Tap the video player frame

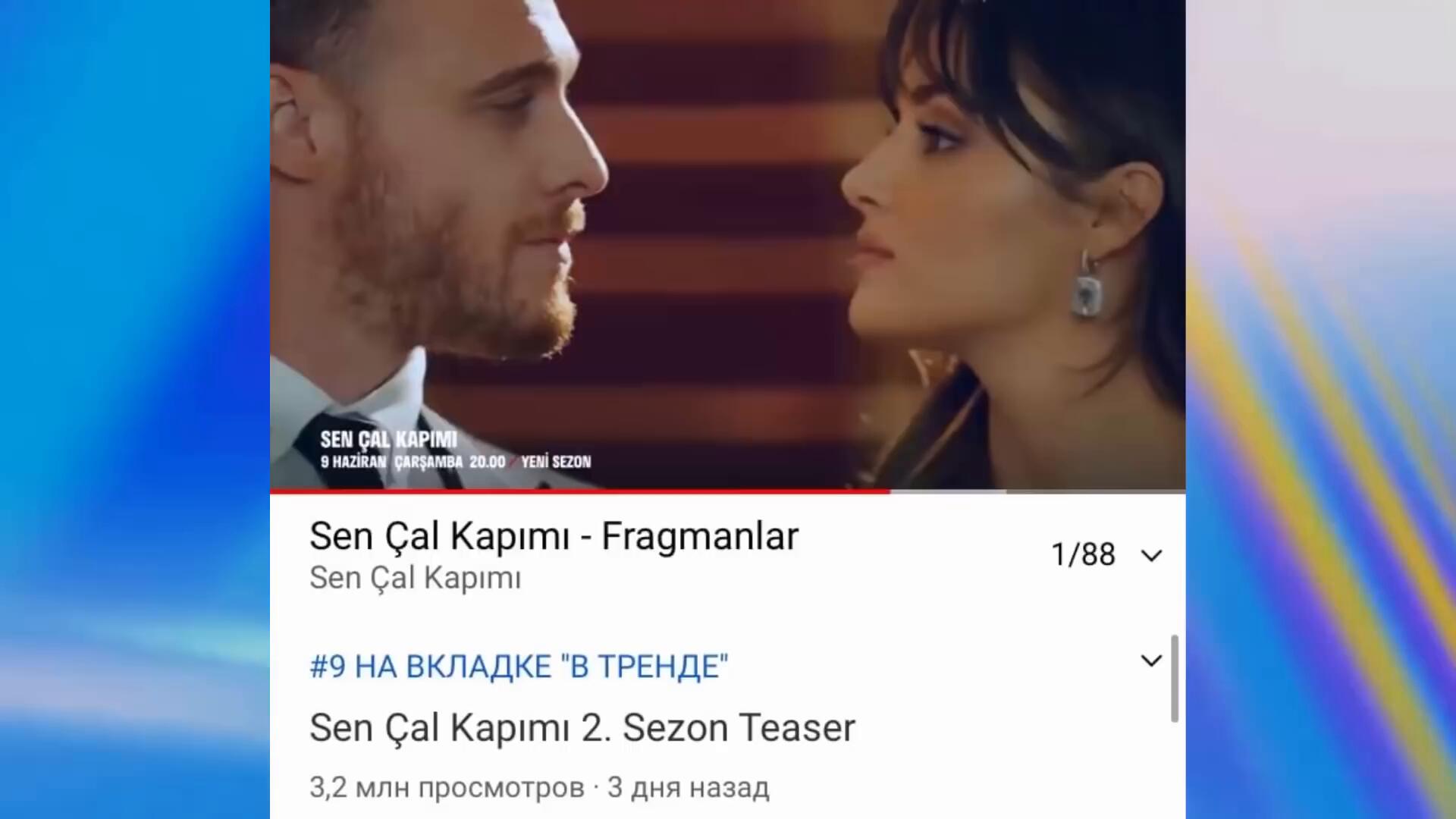(728, 244)
